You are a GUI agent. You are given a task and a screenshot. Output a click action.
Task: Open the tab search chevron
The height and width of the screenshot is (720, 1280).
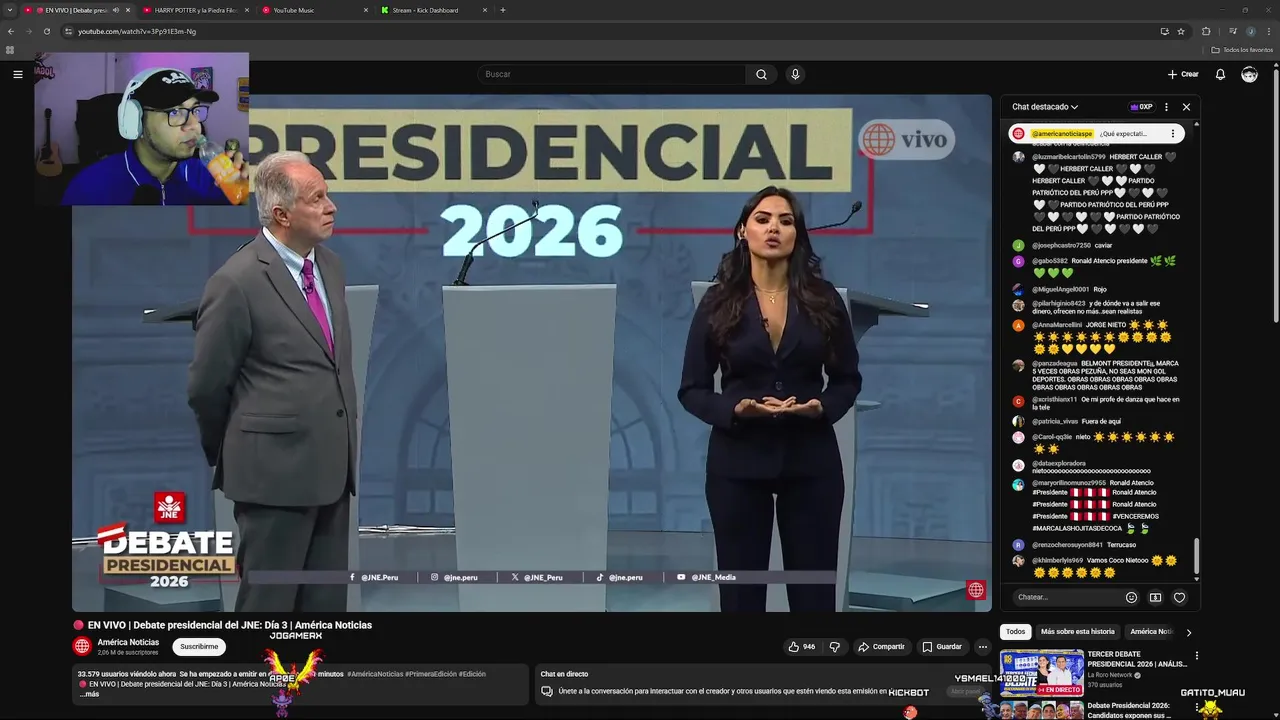point(10,10)
